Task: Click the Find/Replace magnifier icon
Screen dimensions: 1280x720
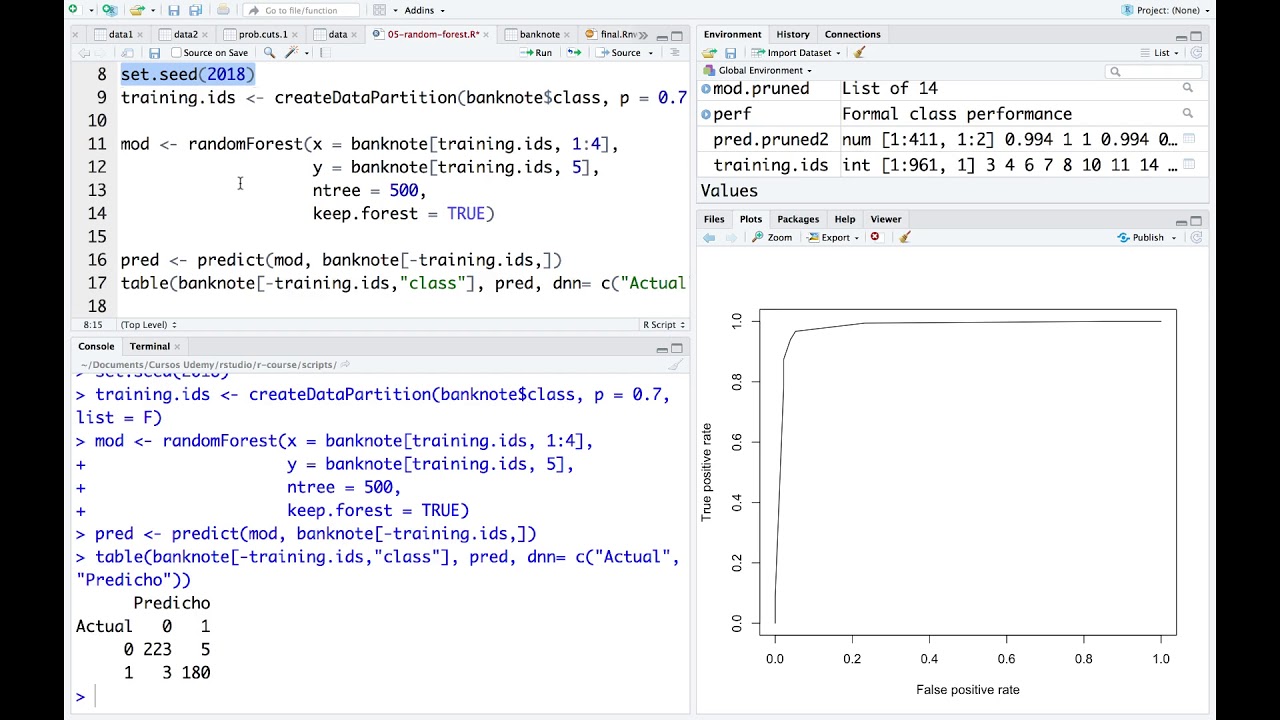Action: click(269, 53)
